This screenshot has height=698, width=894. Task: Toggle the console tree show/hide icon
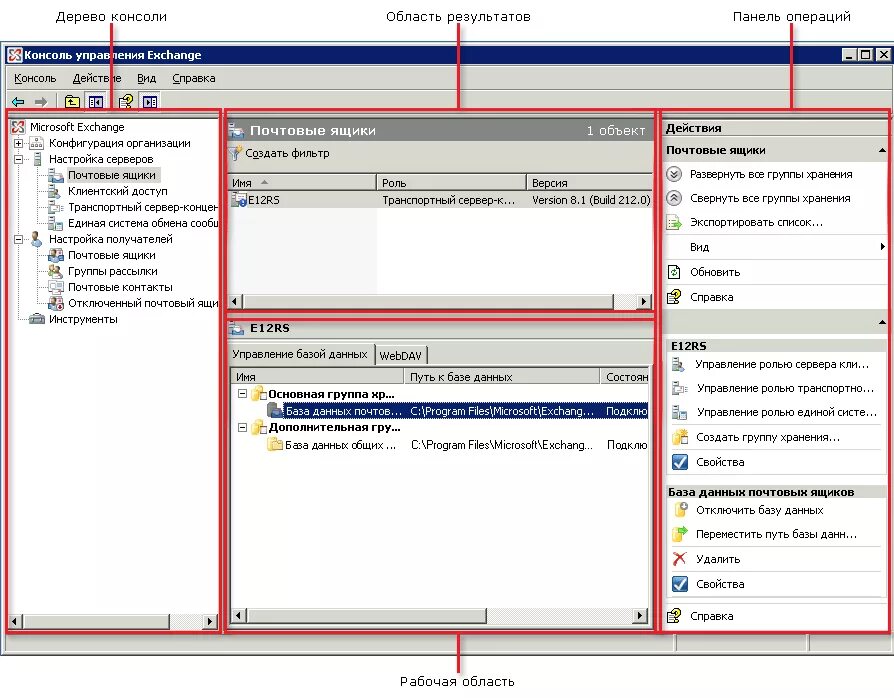tap(95, 102)
